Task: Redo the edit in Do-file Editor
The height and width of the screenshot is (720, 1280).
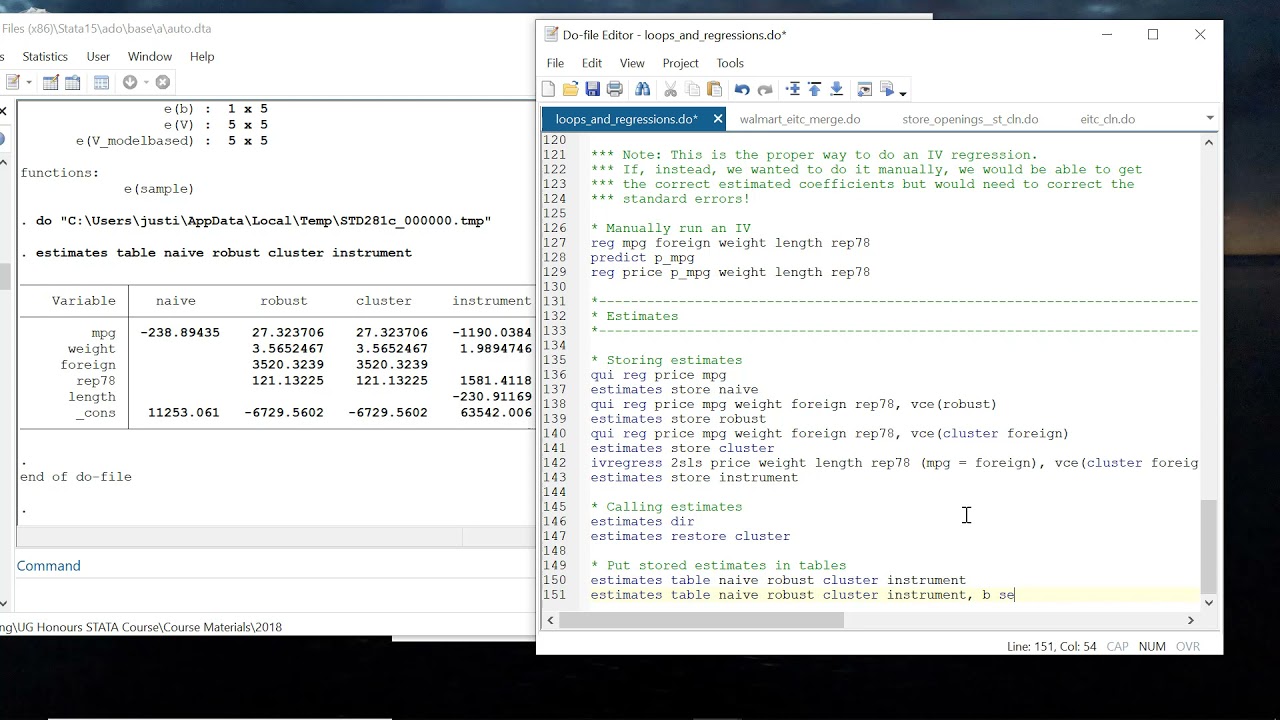Action: 765,89
